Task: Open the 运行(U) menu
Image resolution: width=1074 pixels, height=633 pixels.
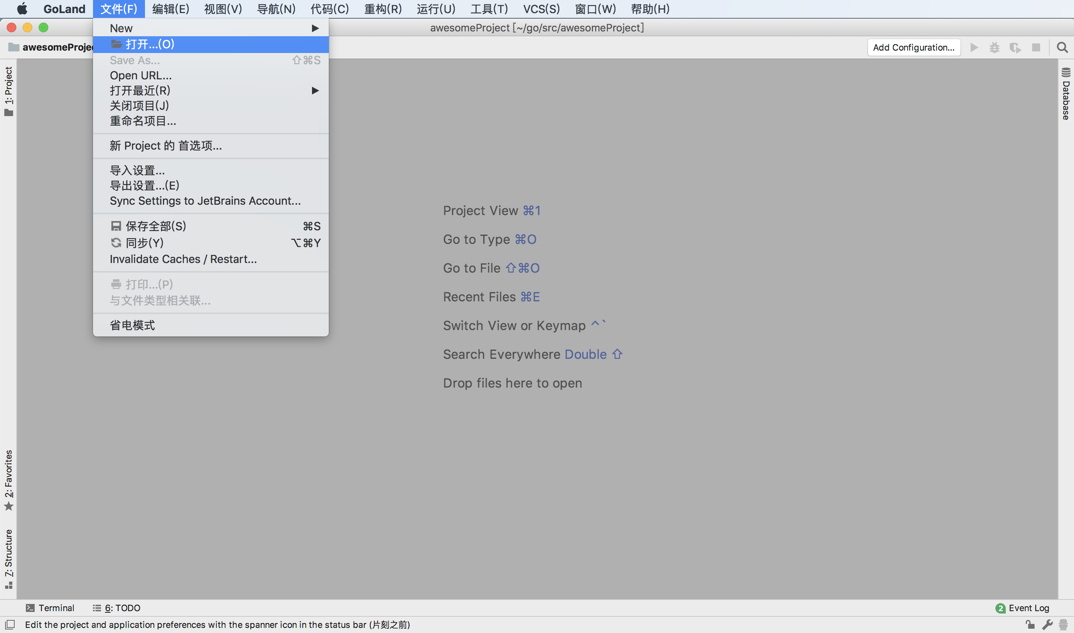Action: pyautogui.click(x=436, y=9)
